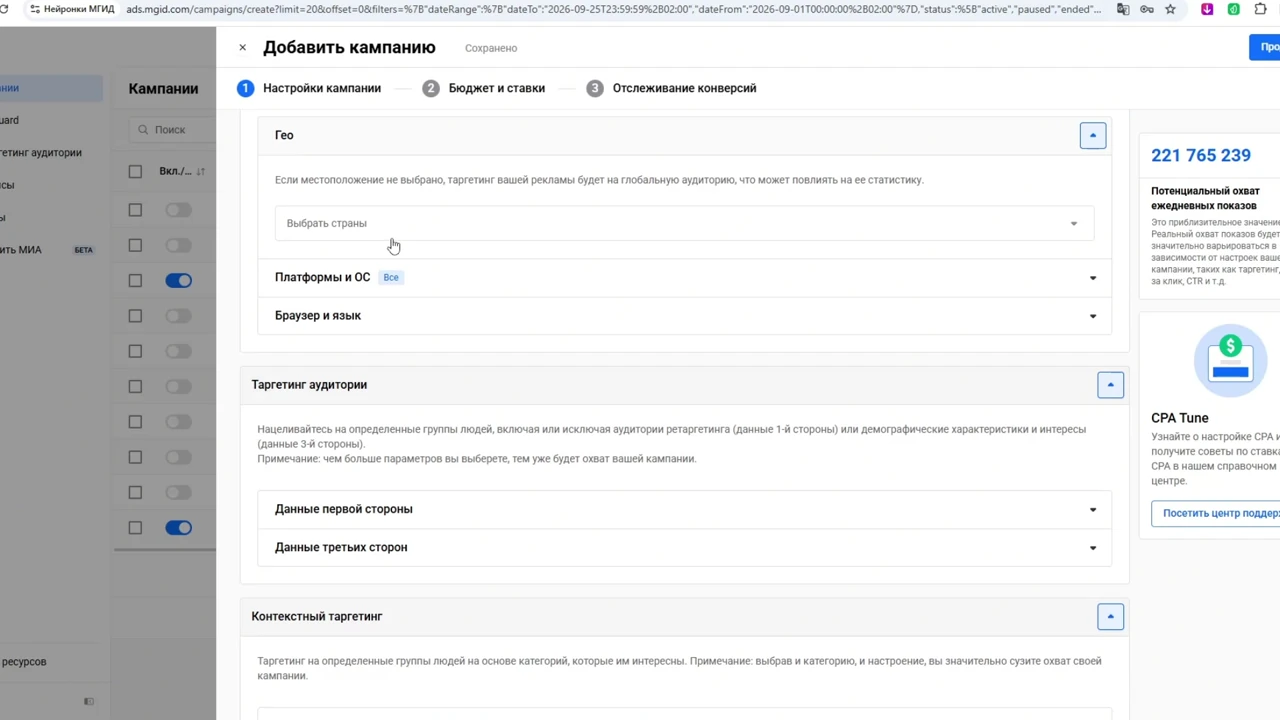Click the CPA Tune dollar illustration
The height and width of the screenshot is (720, 1280).
click(x=1230, y=359)
